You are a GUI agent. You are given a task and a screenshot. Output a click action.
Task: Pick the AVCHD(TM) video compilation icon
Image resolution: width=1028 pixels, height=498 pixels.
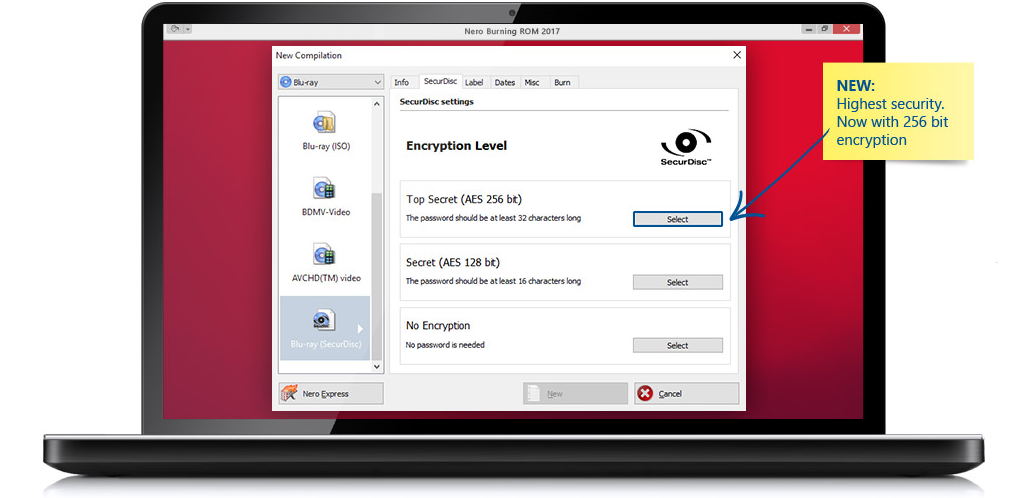[323, 254]
